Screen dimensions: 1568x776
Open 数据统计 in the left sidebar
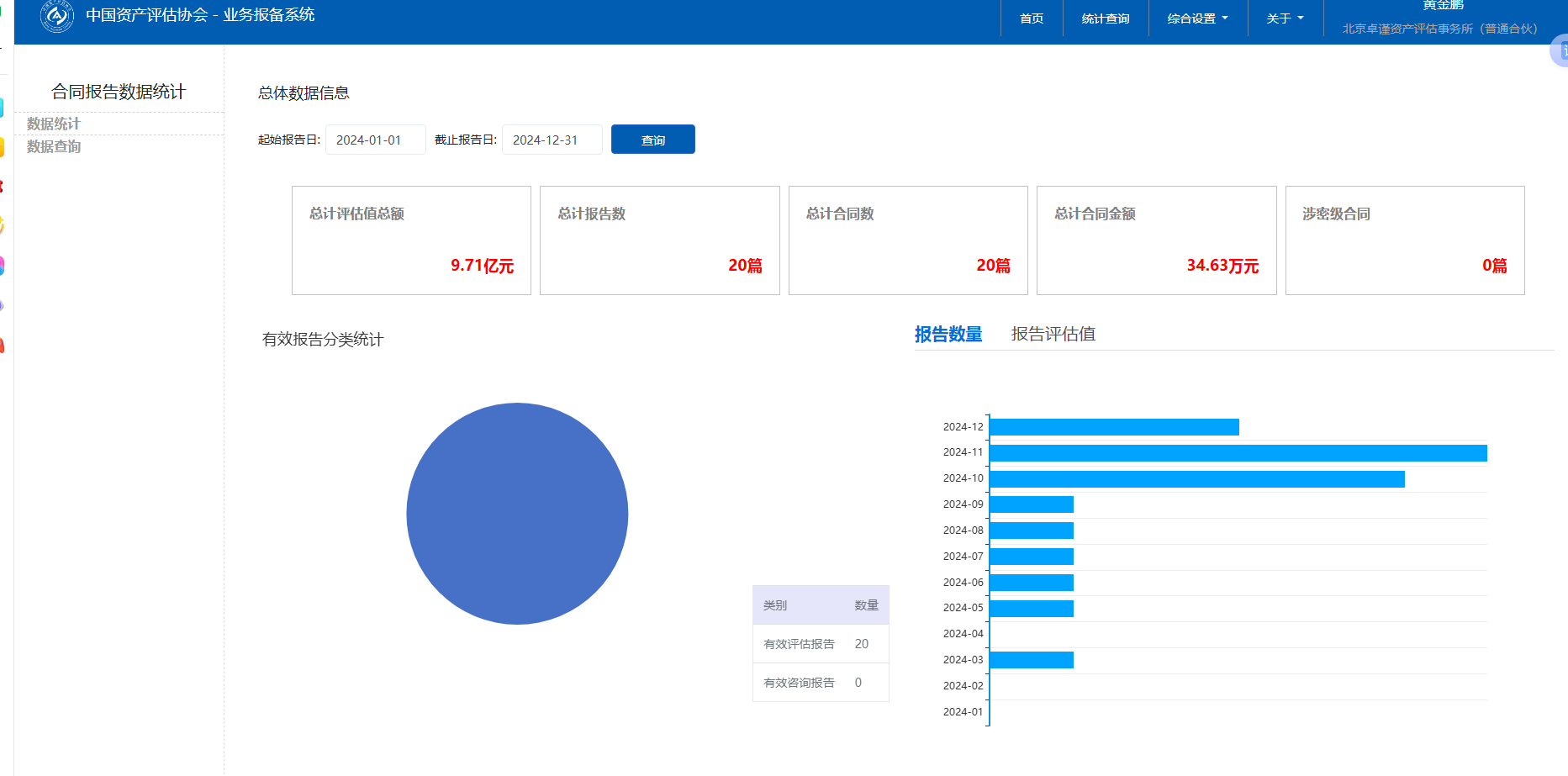pyautogui.click(x=54, y=124)
